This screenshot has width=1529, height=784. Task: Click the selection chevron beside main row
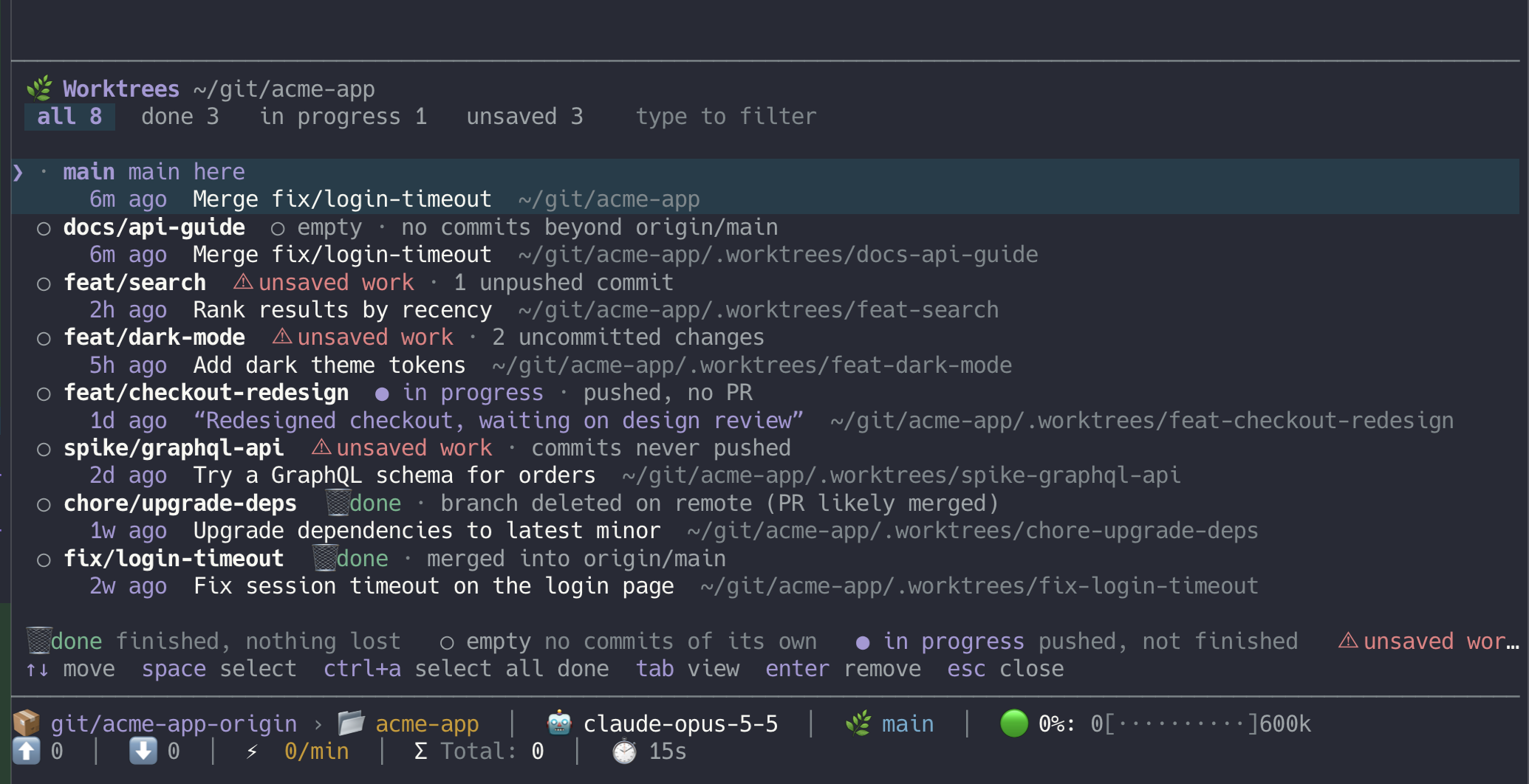[x=18, y=172]
